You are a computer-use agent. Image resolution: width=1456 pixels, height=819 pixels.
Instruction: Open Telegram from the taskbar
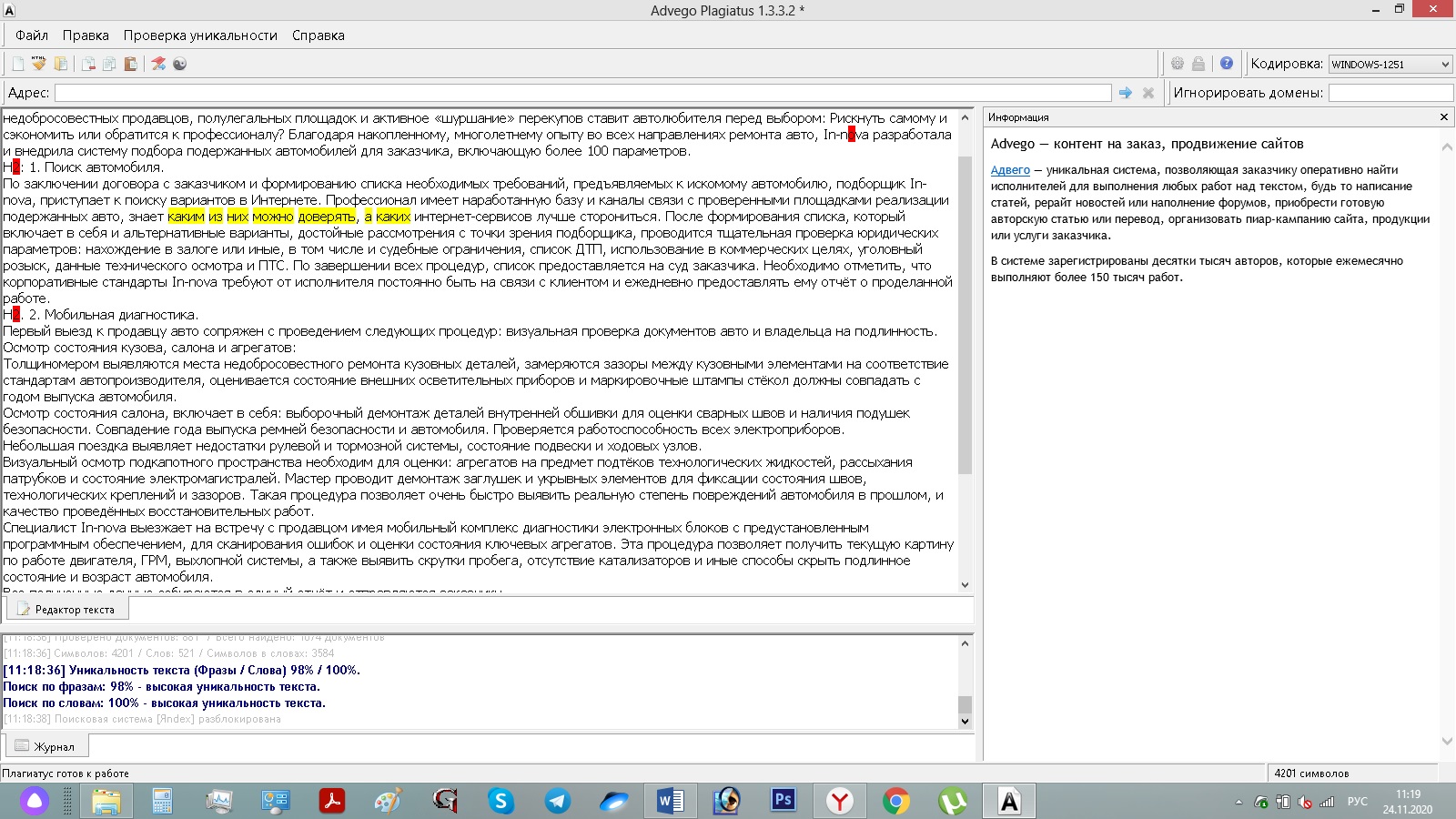pyautogui.click(x=557, y=801)
